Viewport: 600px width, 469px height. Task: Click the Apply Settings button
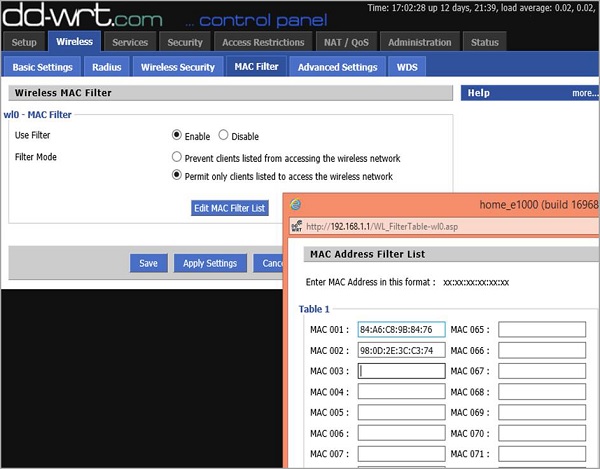pyautogui.click(x=209, y=263)
